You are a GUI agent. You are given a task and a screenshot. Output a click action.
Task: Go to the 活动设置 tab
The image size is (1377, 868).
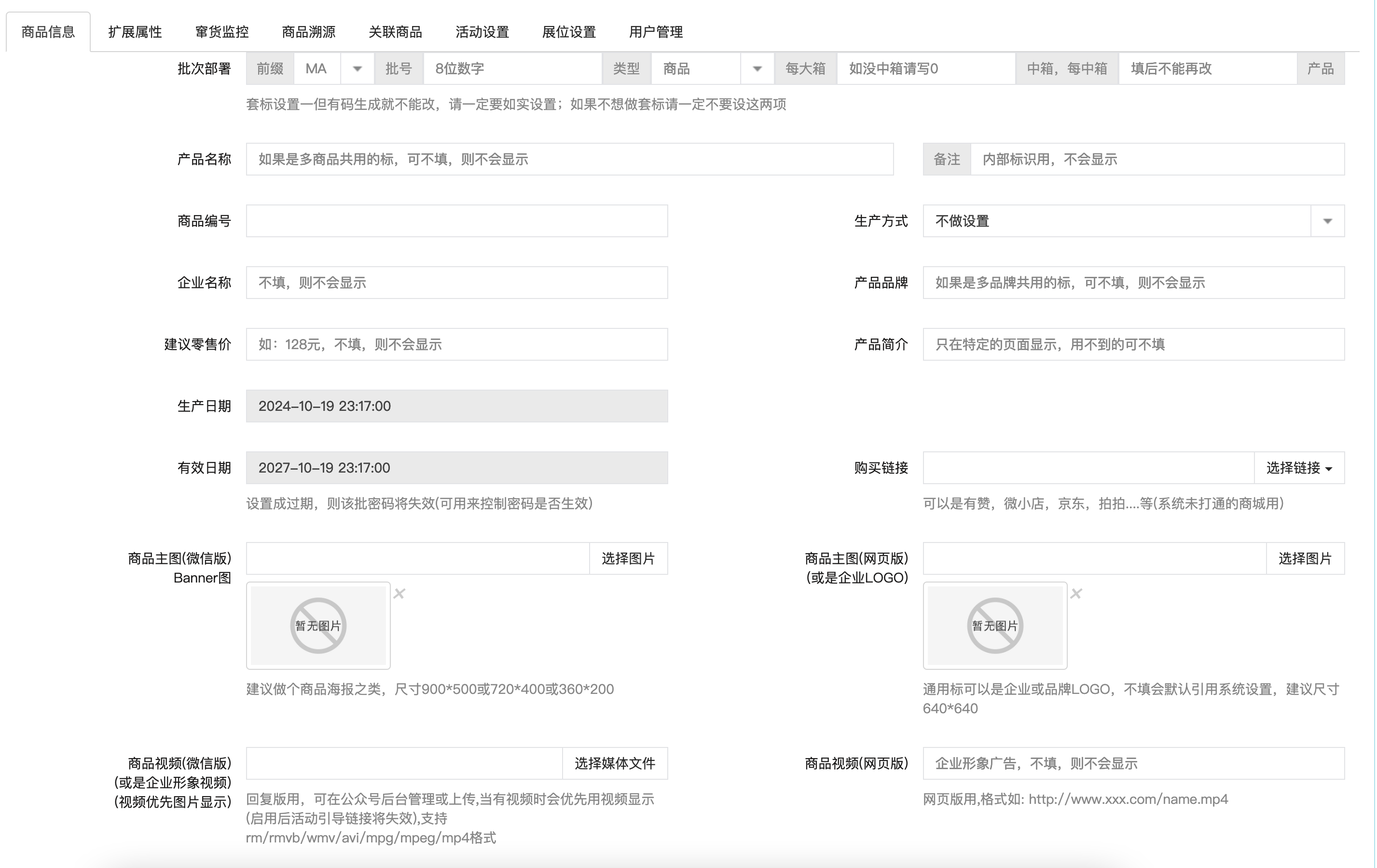(482, 32)
